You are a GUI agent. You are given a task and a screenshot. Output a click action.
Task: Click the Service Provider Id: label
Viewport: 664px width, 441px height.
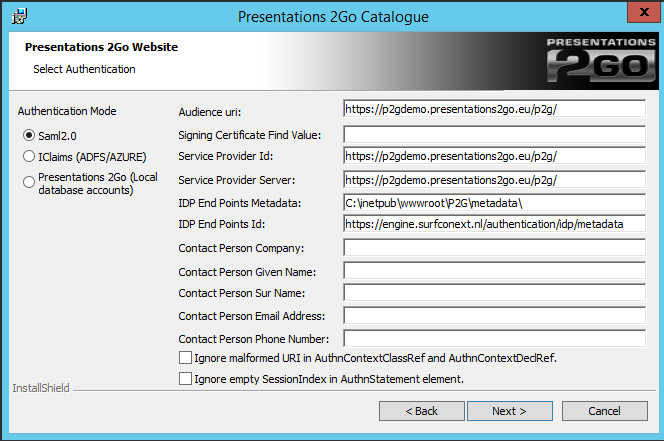pyautogui.click(x=226, y=156)
